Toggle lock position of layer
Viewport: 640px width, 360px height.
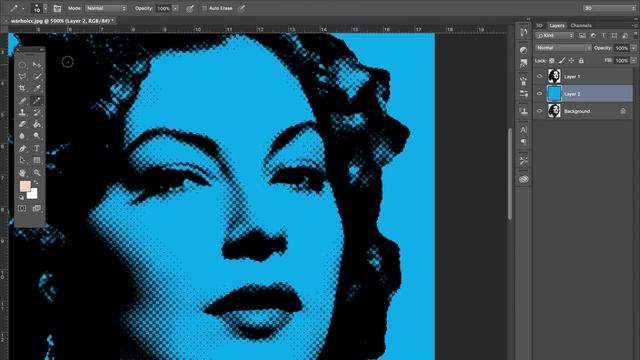click(571, 60)
